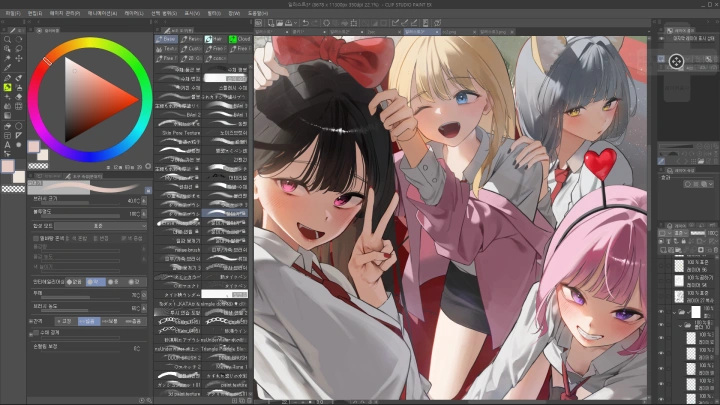Toggle the 밑바탕 색 혼합 checkbox
This screenshot has height=405, width=720.
coord(36,238)
